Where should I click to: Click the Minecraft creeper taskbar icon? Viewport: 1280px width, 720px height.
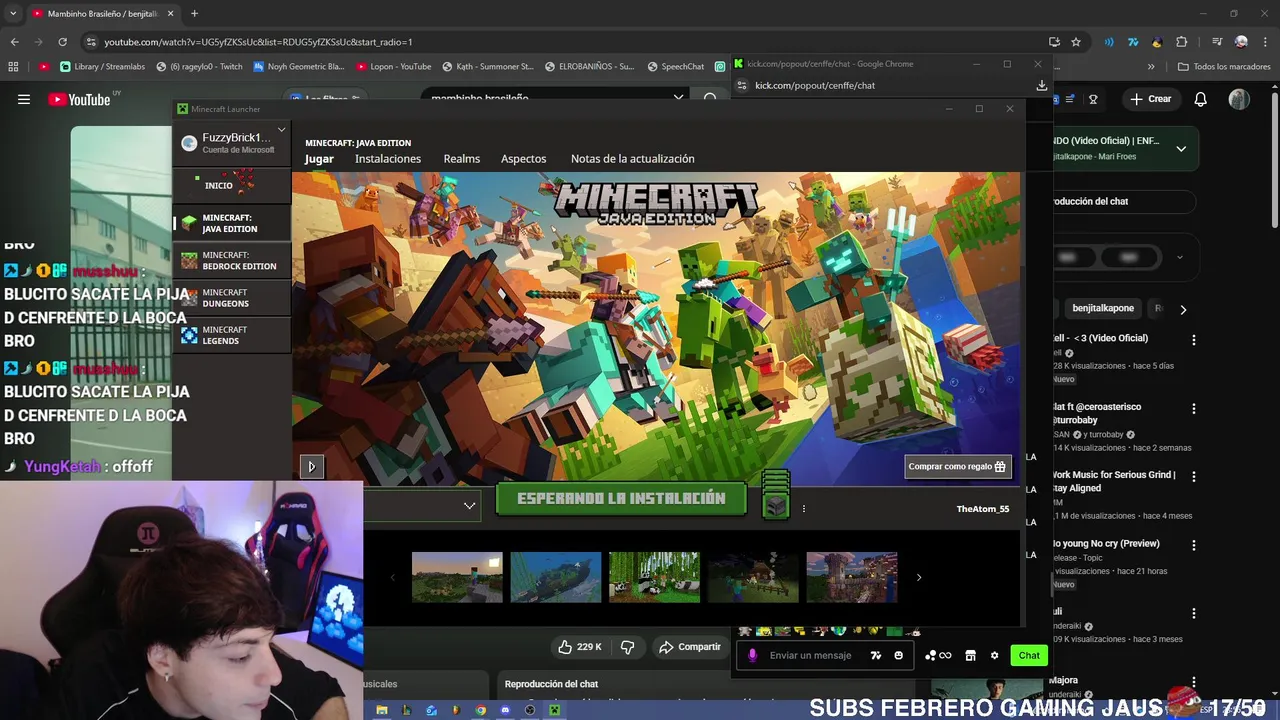554,710
